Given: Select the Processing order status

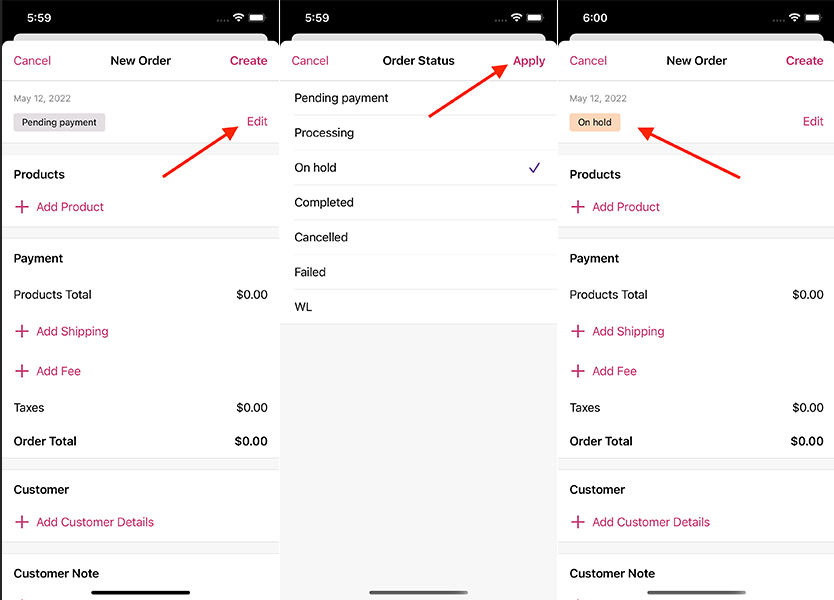Looking at the screenshot, I should [324, 133].
